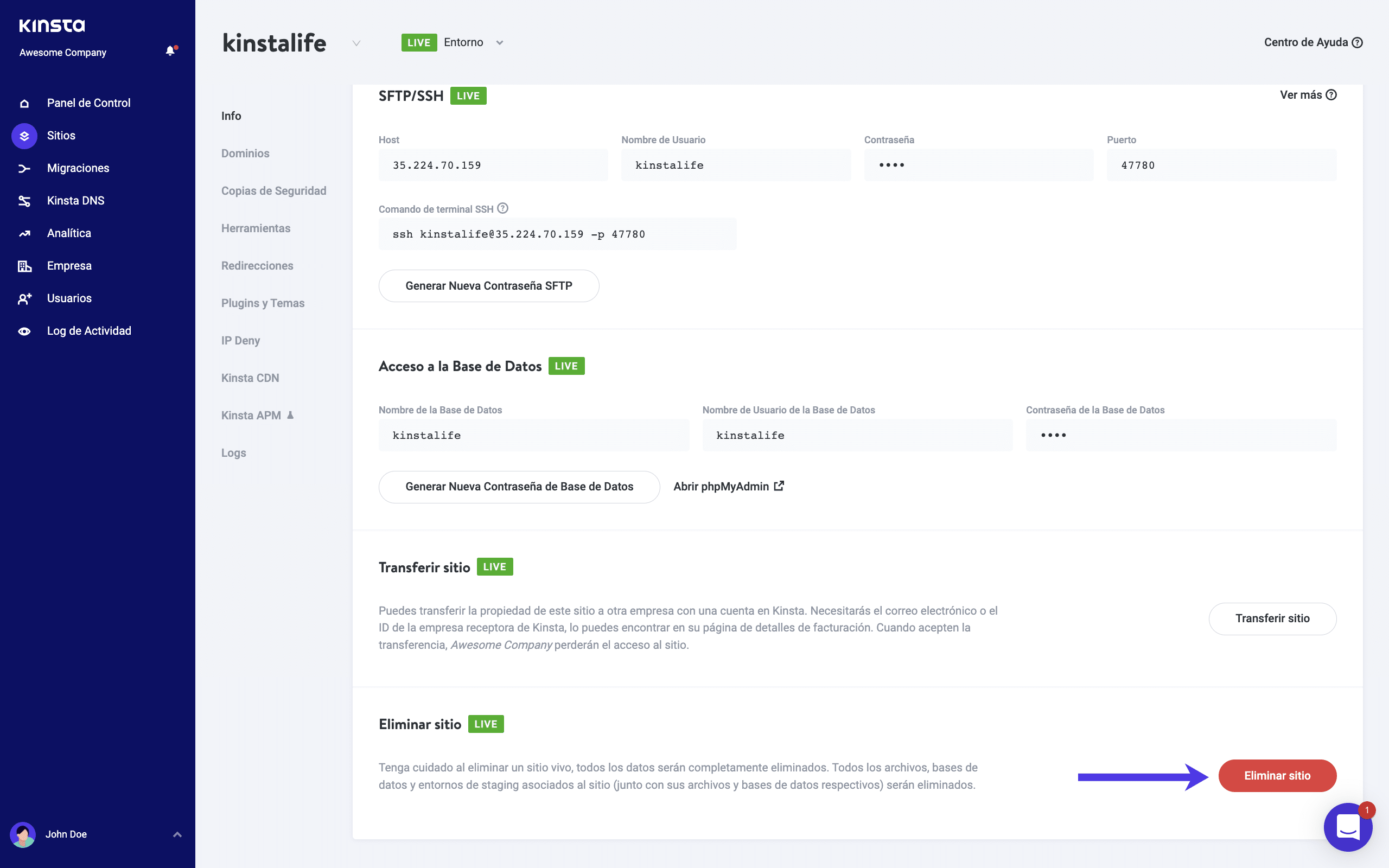Image resolution: width=1389 pixels, height=868 pixels.
Task: Click the Kinsta DNS sidebar icon
Action: 24,201
